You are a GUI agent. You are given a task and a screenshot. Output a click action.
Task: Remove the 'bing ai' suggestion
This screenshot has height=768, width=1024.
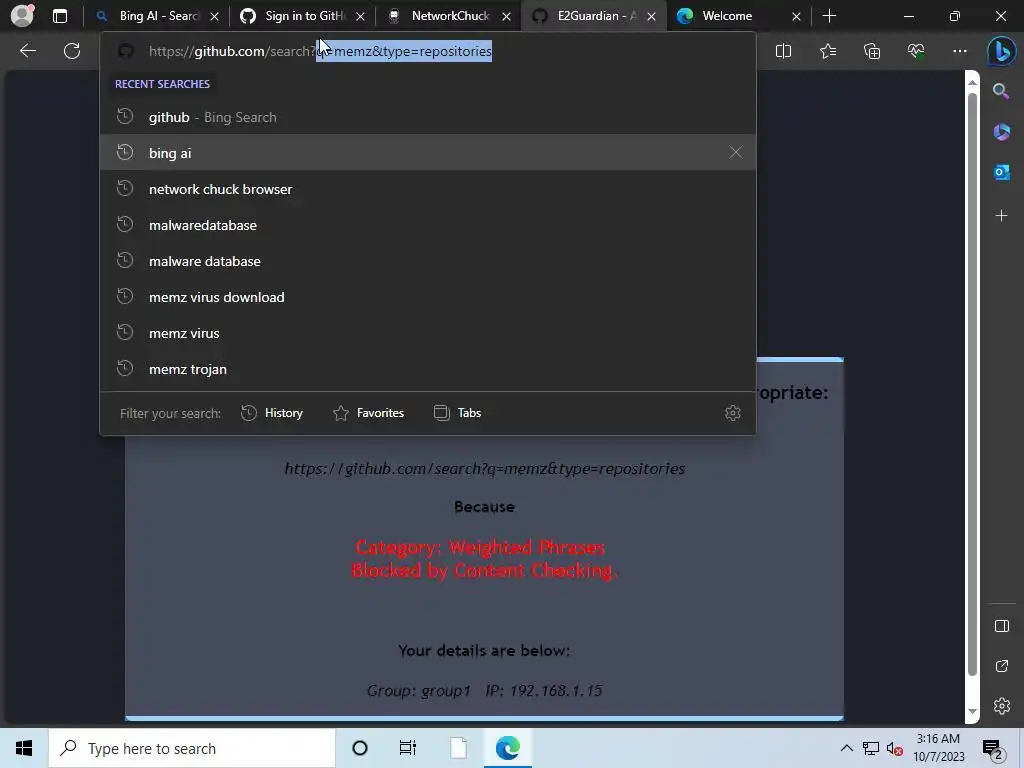[x=735, y=153]
